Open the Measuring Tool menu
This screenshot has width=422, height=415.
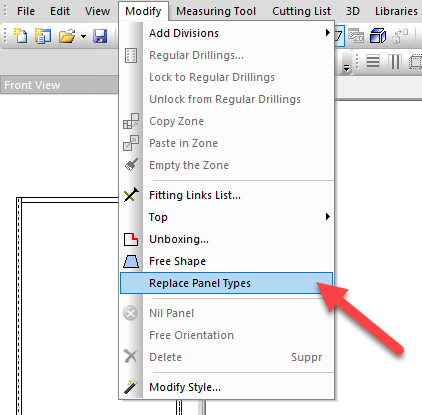pos(216,11)
